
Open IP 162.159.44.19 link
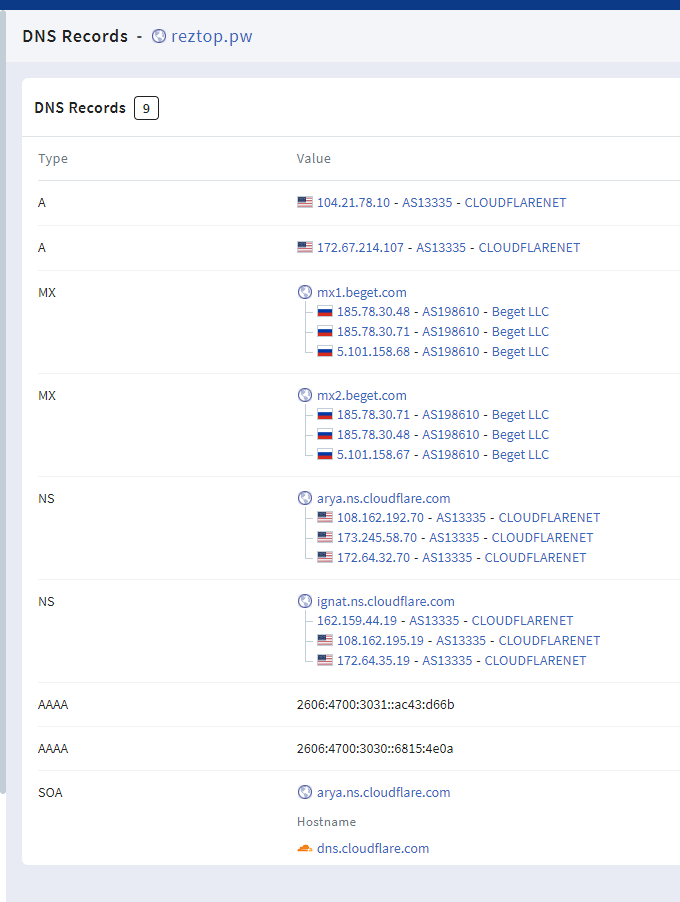point(357,620)
